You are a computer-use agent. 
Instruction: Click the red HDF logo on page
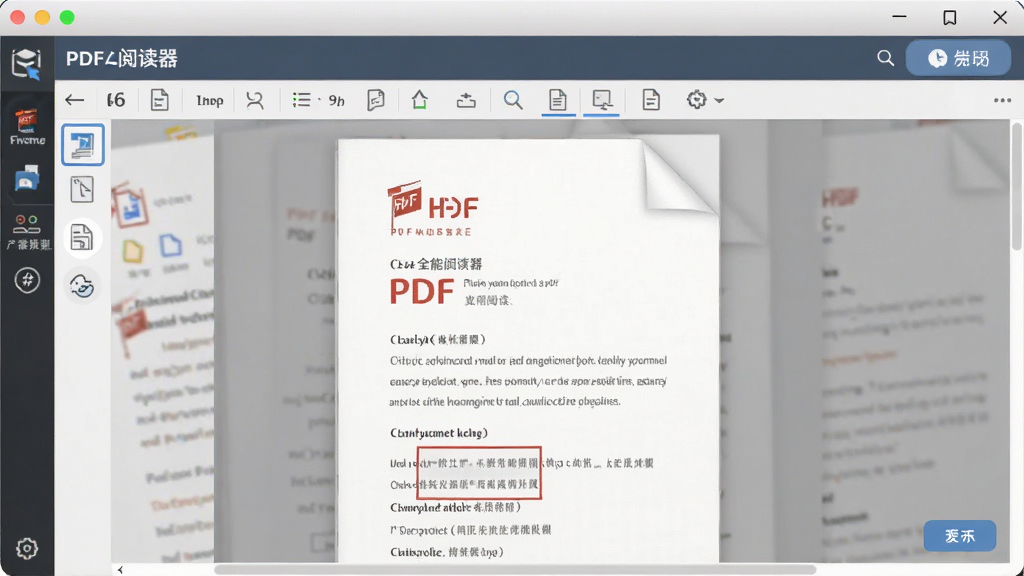click(433, 208)
